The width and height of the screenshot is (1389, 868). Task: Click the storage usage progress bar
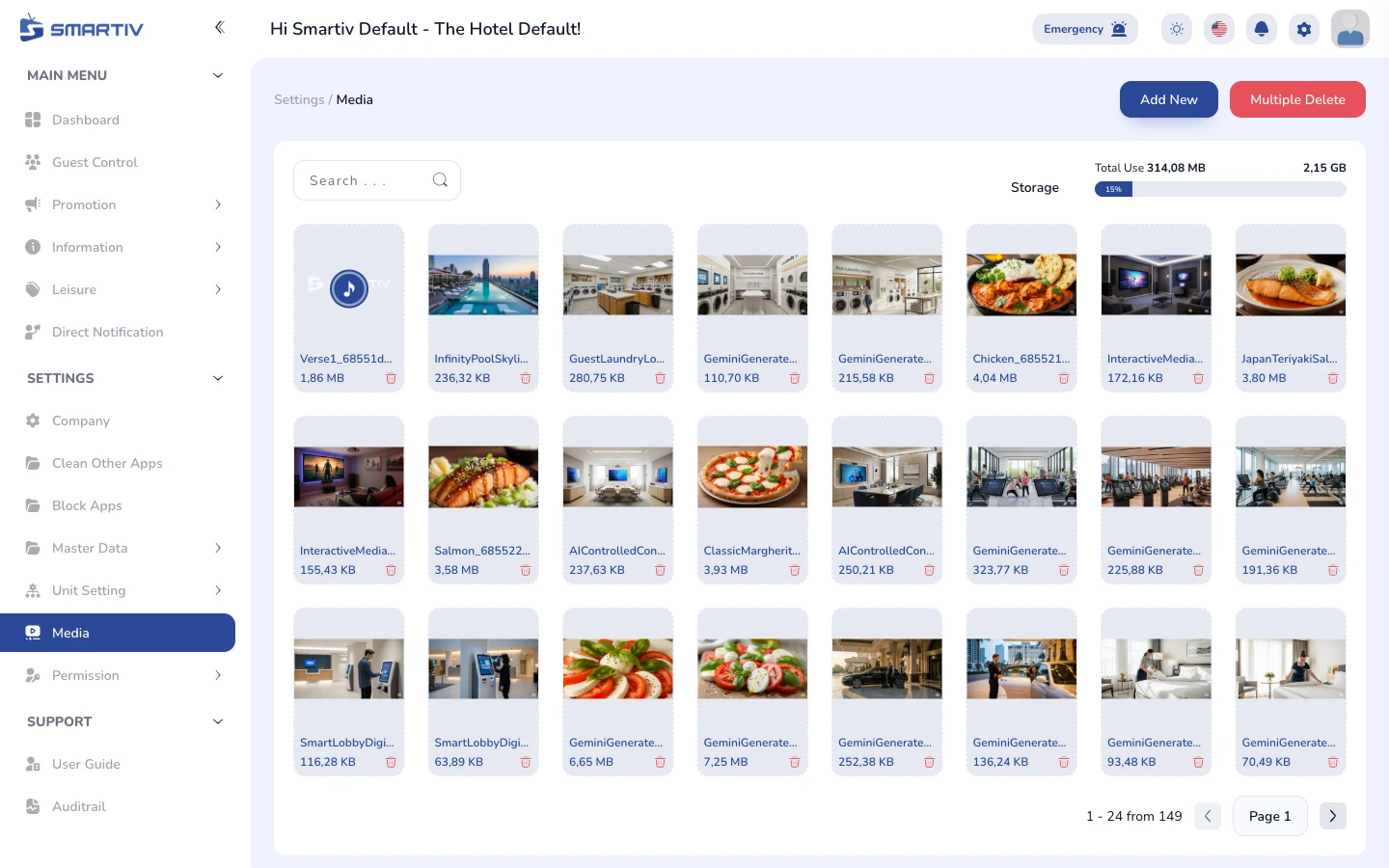coord(1220,189)
